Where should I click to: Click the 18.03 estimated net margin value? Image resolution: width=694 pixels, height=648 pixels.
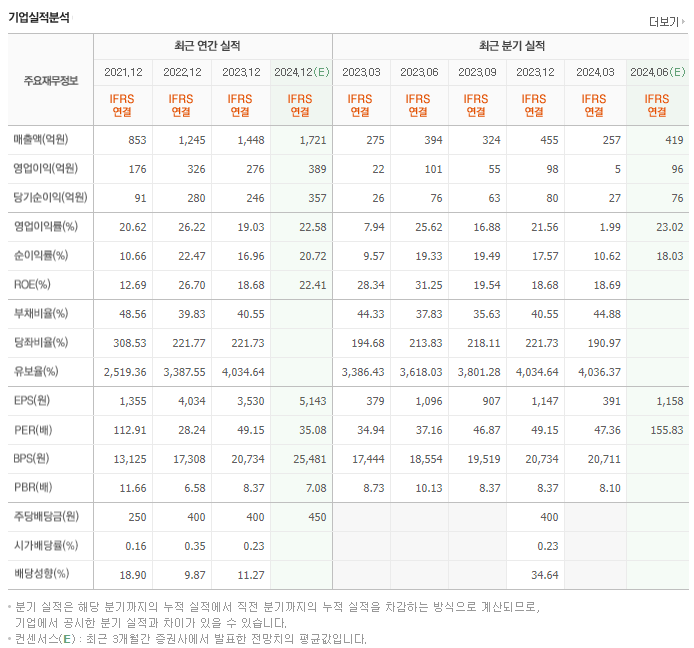[670, 256]
